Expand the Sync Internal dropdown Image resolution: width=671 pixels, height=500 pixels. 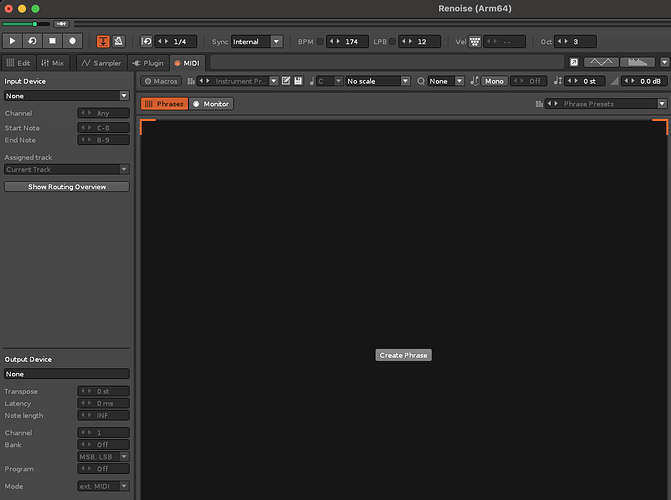pyautogui.click(x=259, y=42)
